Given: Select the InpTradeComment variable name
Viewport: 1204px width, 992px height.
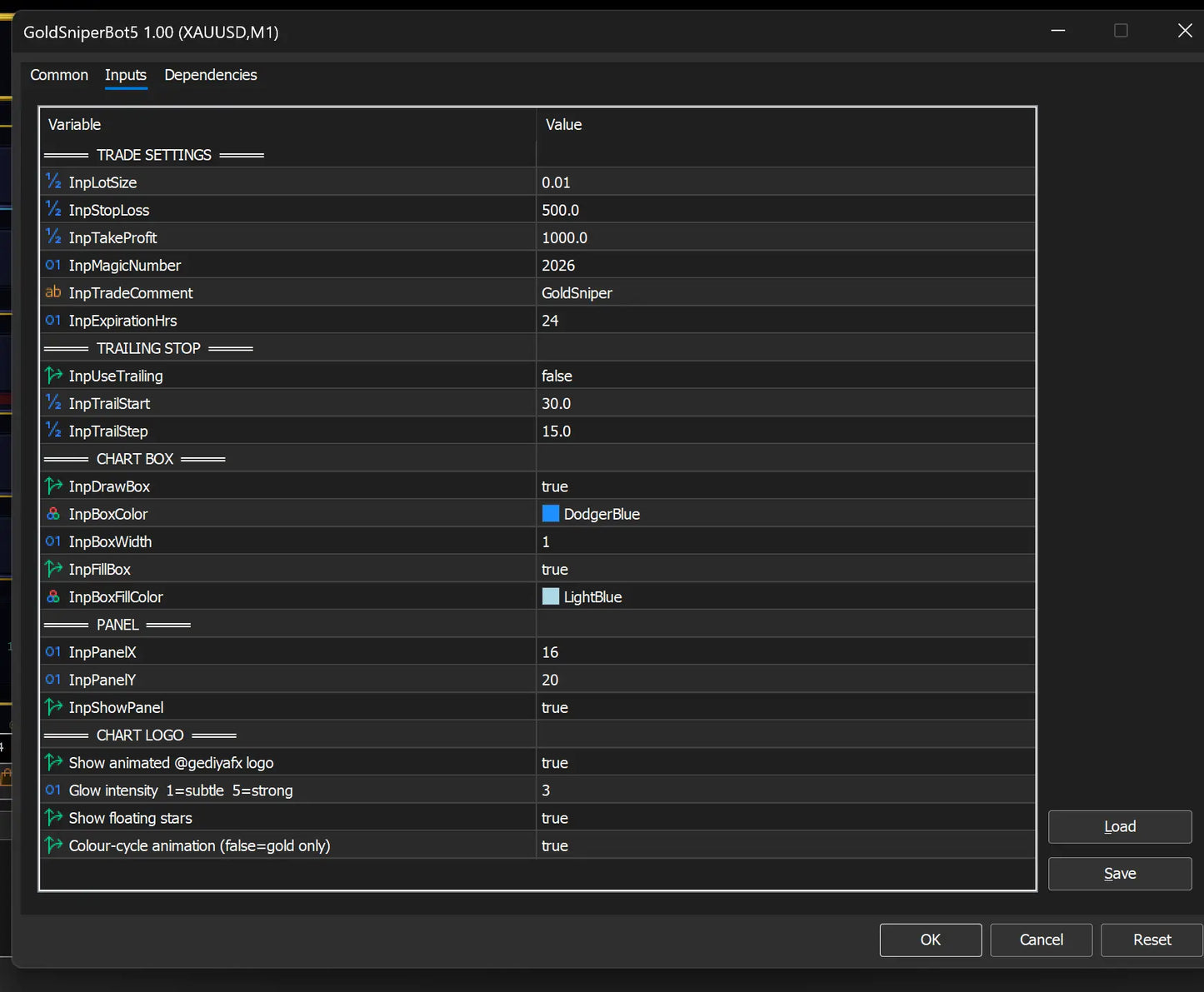Looking at the screenshot, I should pos(131,292).
